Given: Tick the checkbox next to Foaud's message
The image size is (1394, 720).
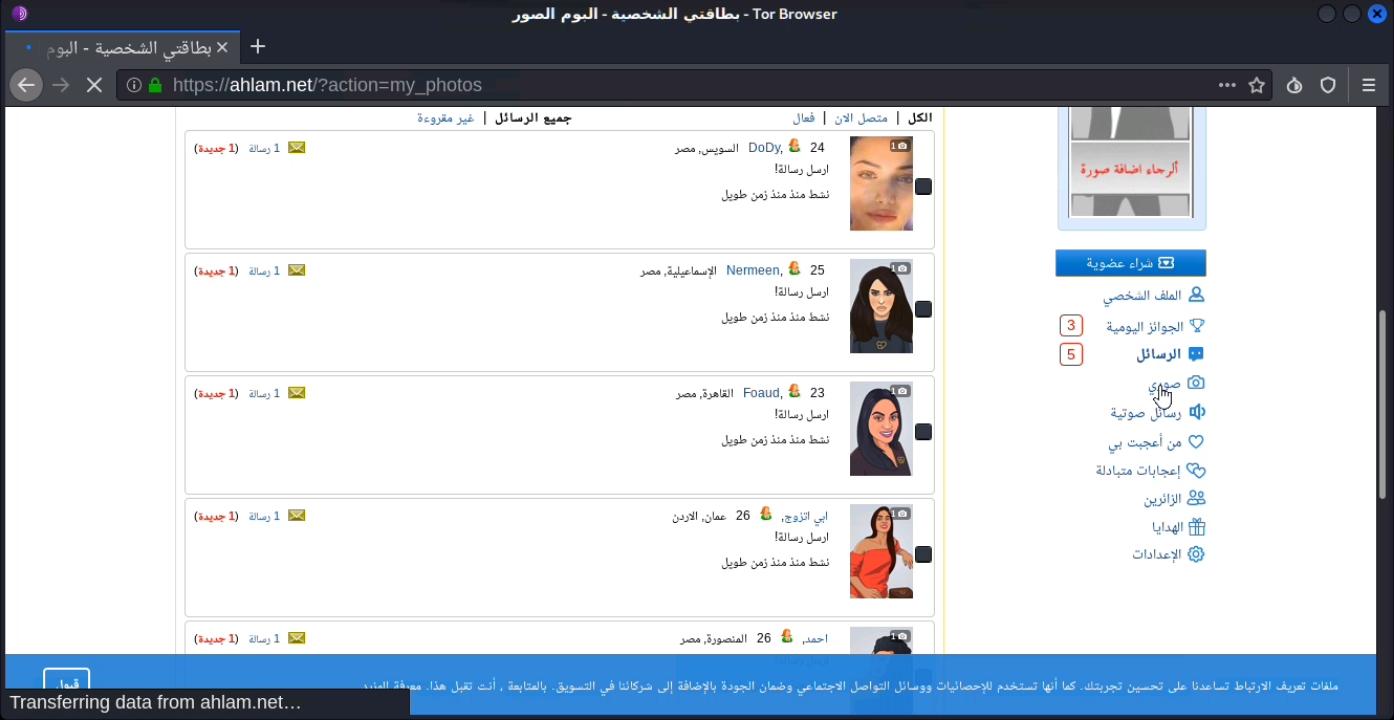Looking at the screenshot, I should coord(923,432).
